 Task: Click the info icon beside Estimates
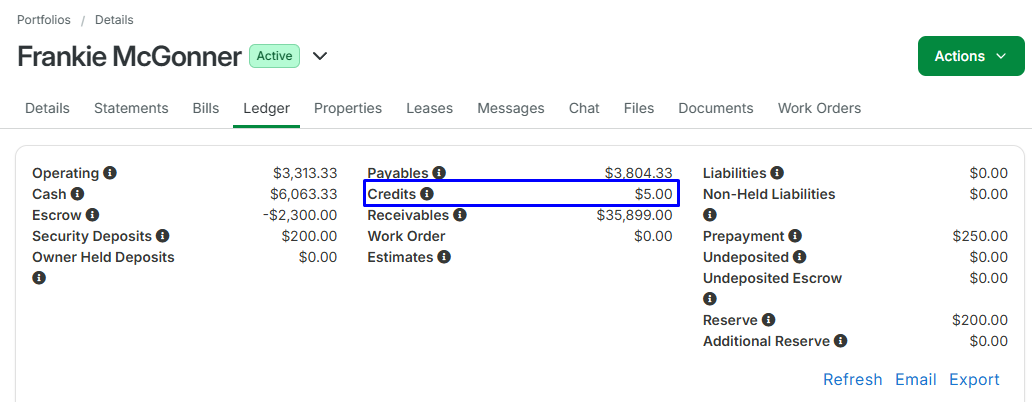click(x=444, y=257)
